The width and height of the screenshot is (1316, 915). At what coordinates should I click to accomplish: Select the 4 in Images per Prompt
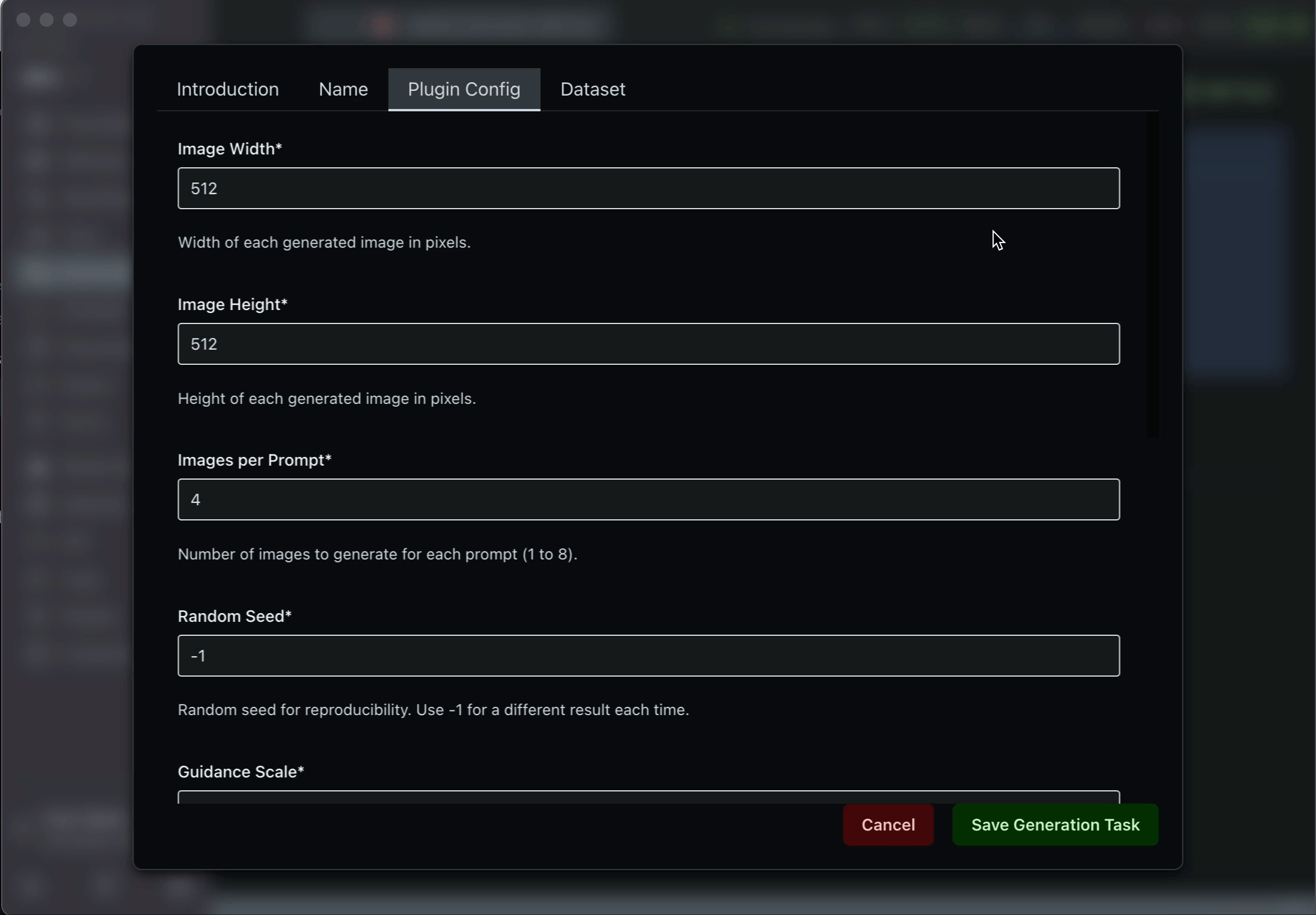coord(195,499)
